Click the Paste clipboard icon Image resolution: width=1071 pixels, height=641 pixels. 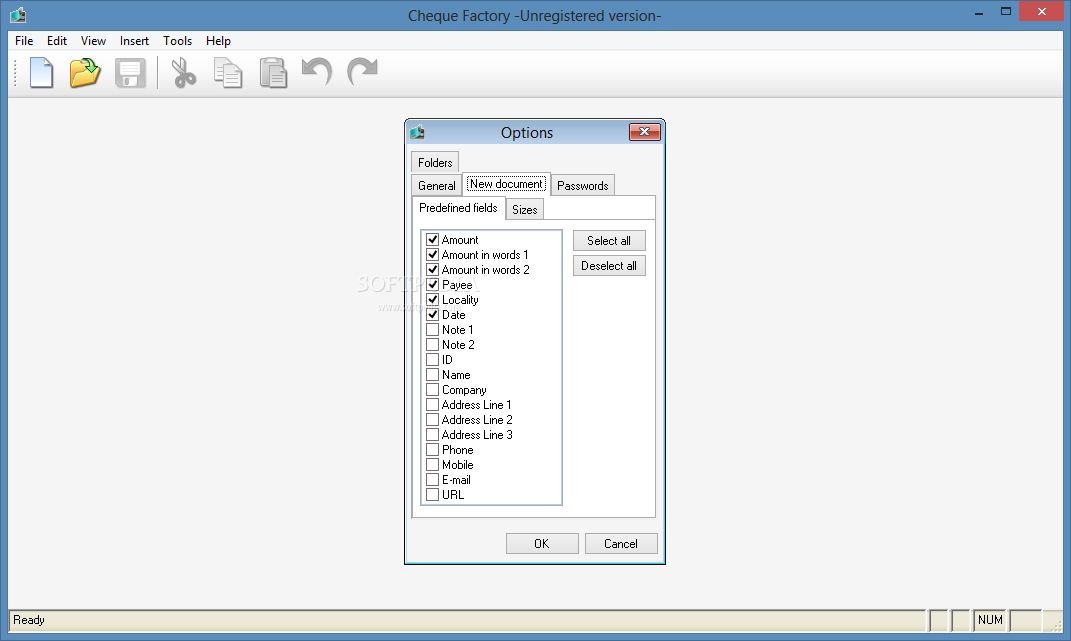273,73
